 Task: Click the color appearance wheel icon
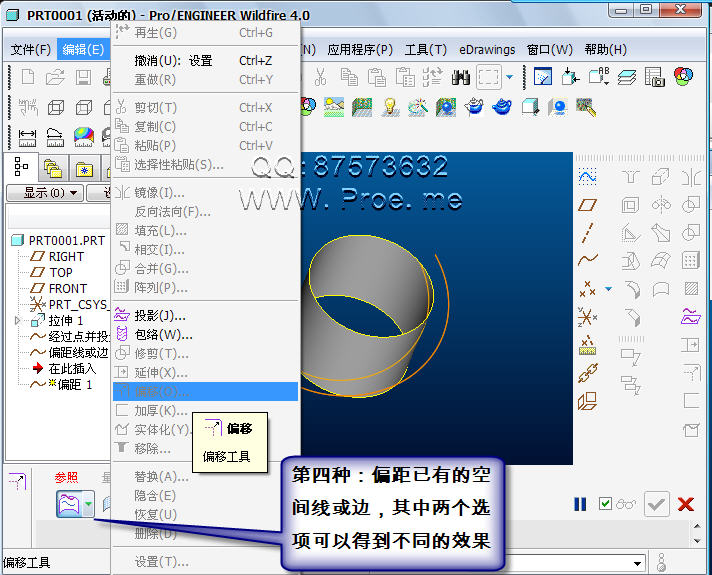[683, 76]
